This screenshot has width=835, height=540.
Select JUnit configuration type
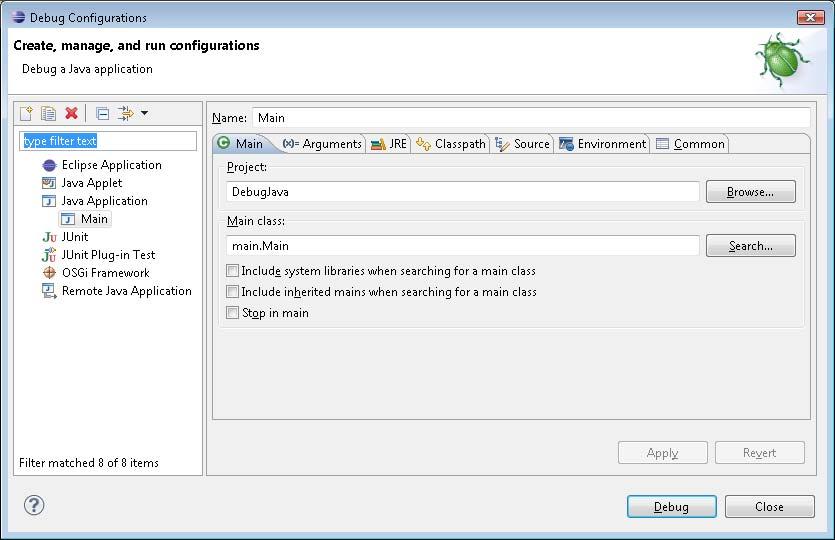coord(65,237)
